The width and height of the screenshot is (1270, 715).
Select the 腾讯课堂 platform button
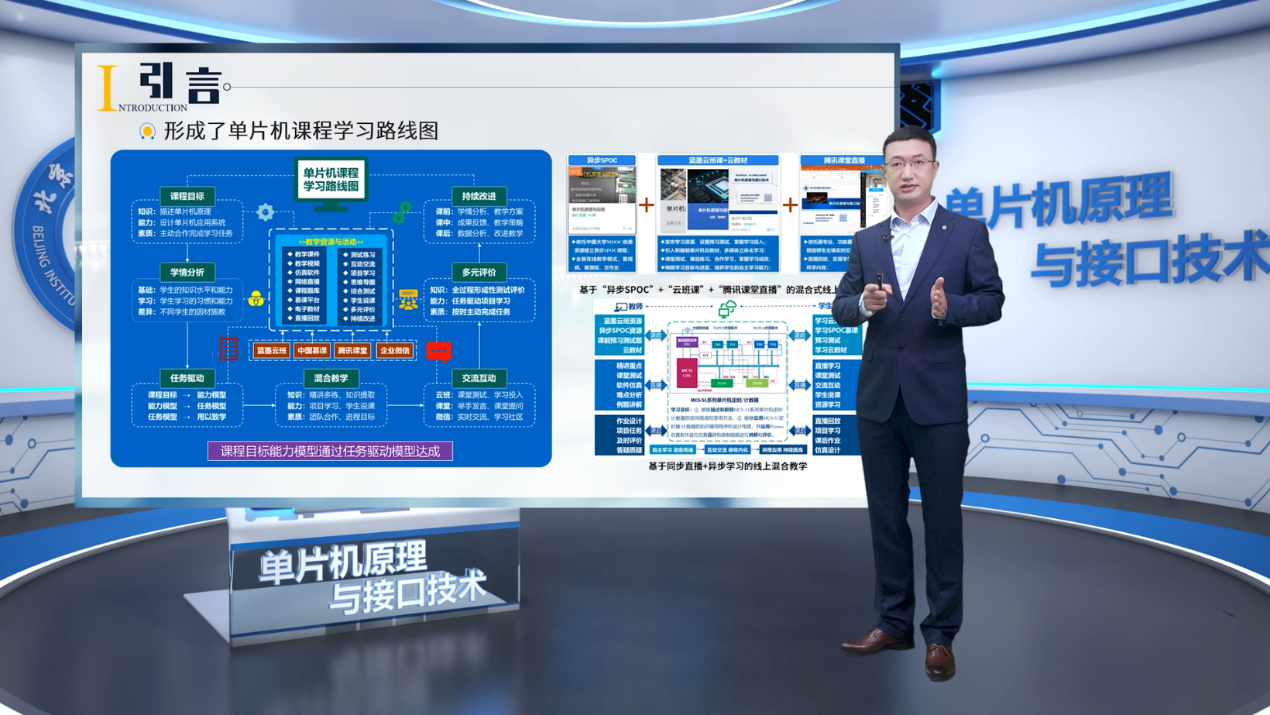352,351
